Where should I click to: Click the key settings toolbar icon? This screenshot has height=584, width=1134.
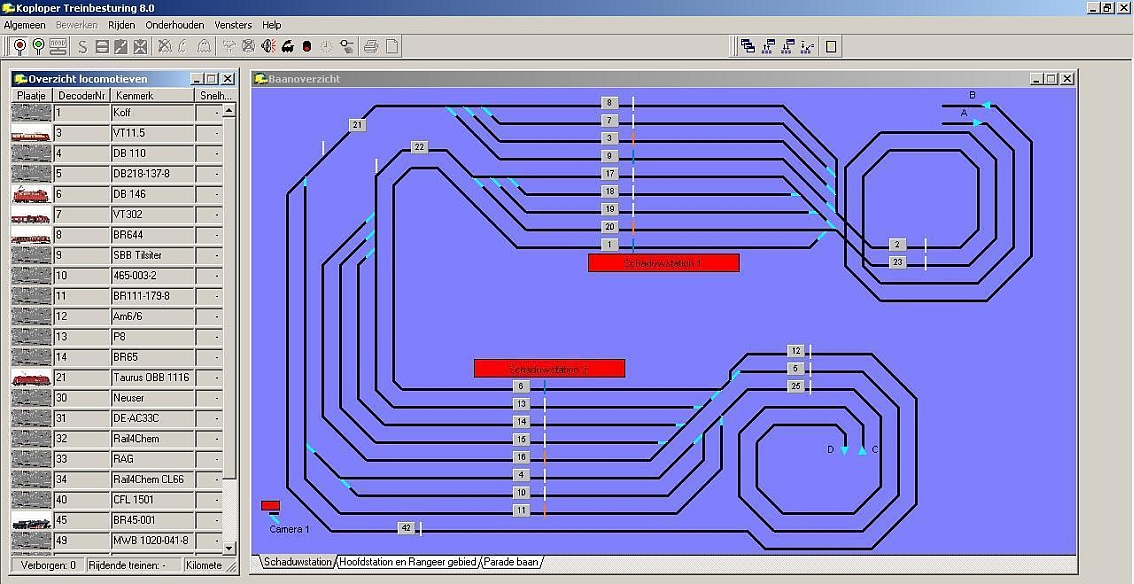pyautogui.click(x=347, y=47)
